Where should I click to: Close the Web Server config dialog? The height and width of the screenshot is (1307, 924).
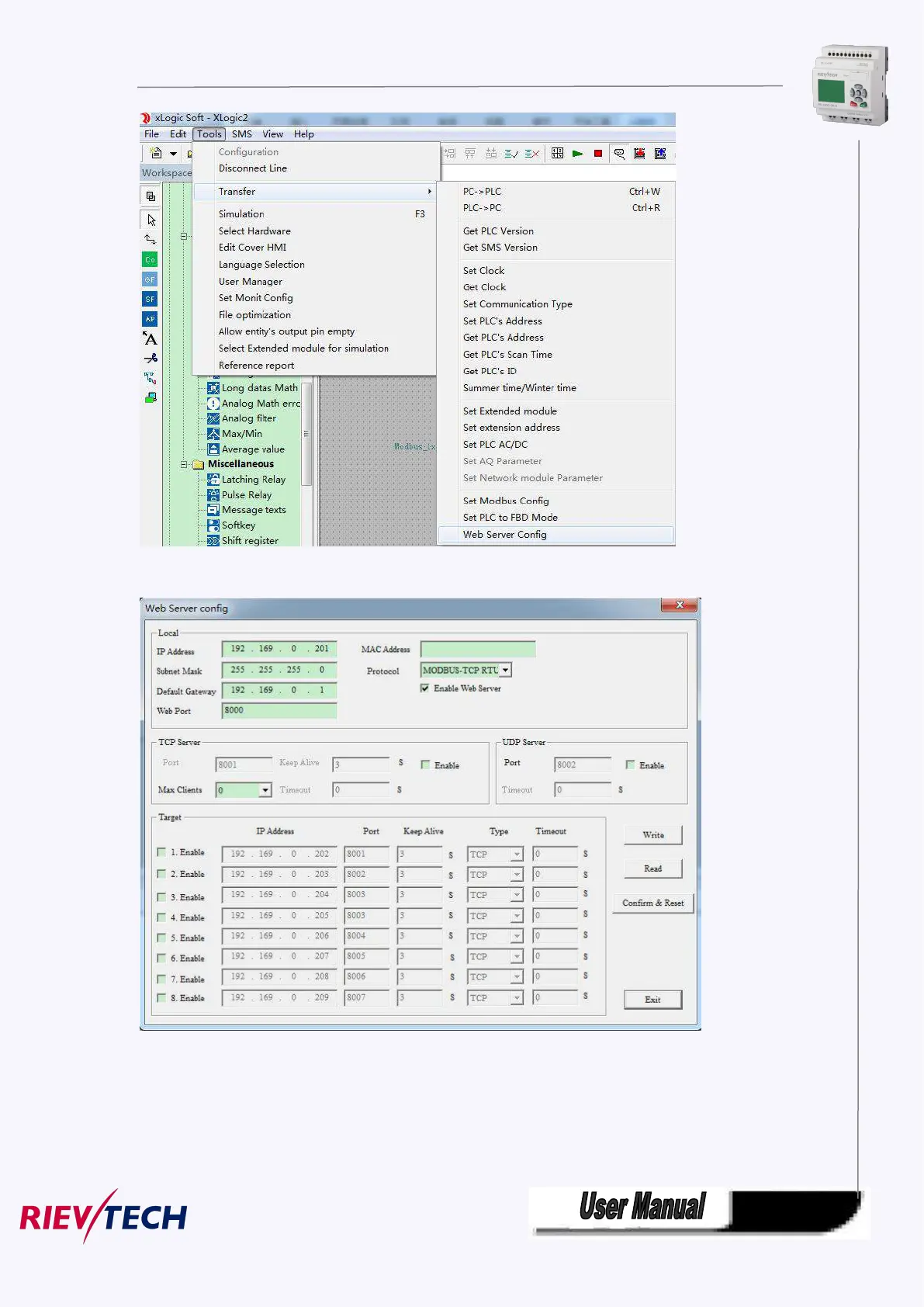[x=680, y=605]
